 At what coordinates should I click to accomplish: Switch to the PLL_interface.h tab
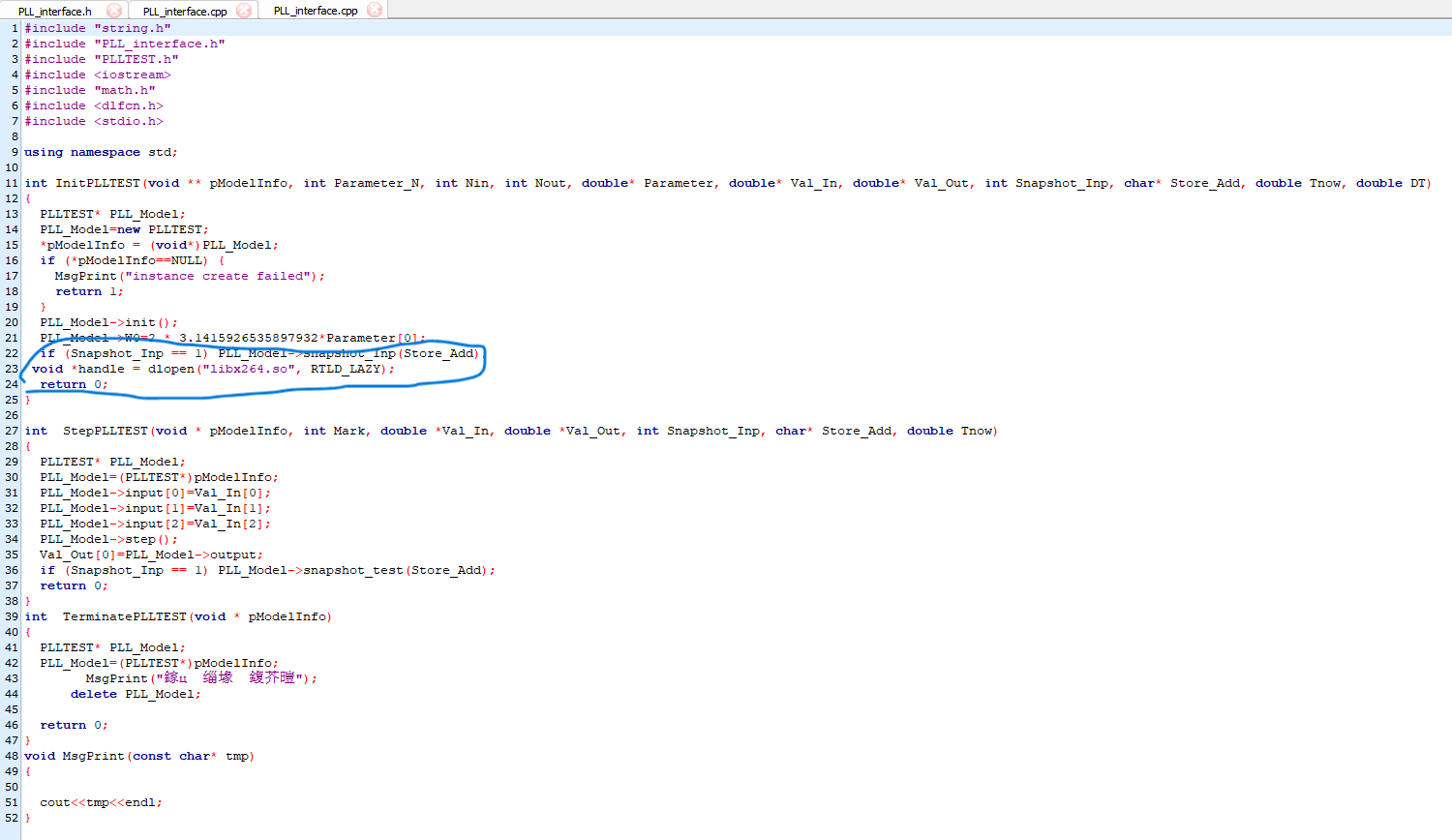[x=54, y=12]
